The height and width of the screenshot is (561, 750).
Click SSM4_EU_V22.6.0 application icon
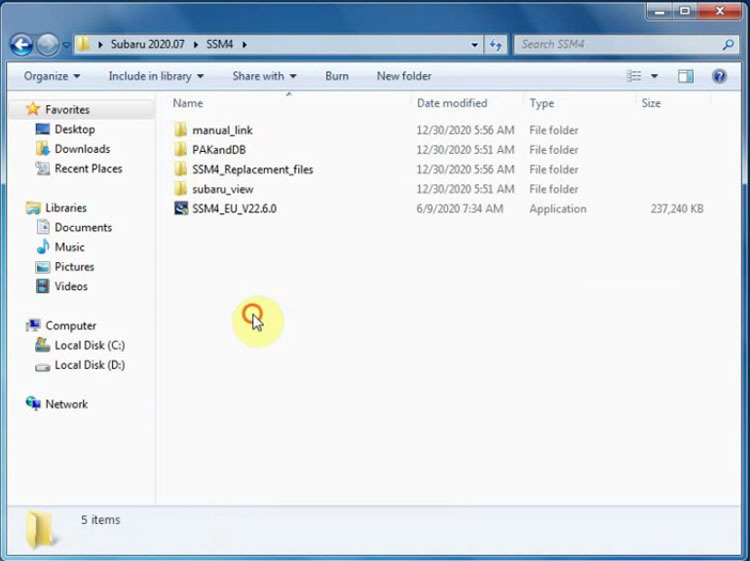181,208
